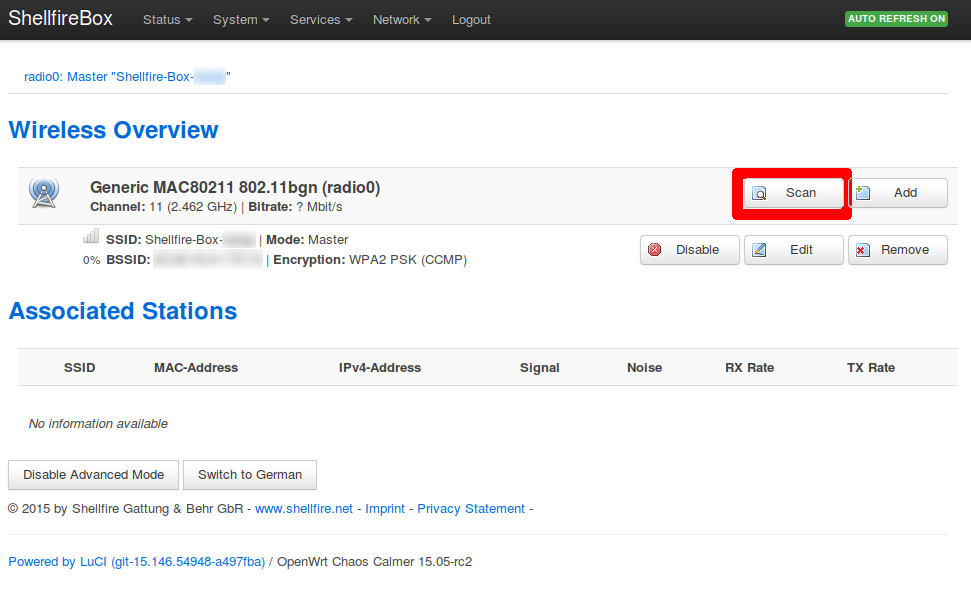Open the Privacy Statement link
This screenshot has width=971, height=594.
471,509
